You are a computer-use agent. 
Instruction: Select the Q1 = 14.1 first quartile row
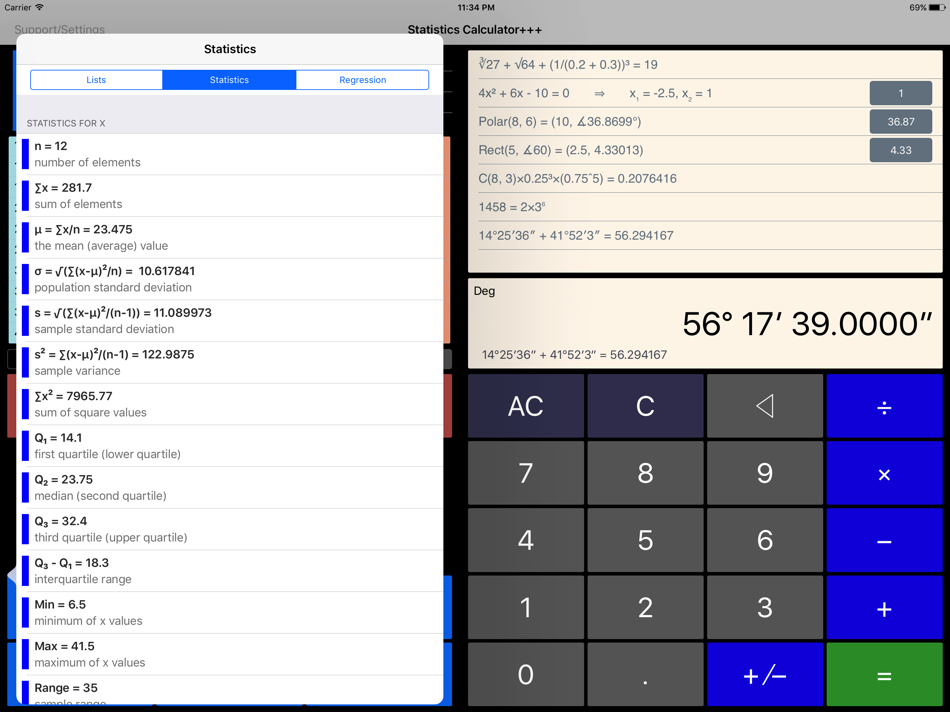click(x=230, y=446)
